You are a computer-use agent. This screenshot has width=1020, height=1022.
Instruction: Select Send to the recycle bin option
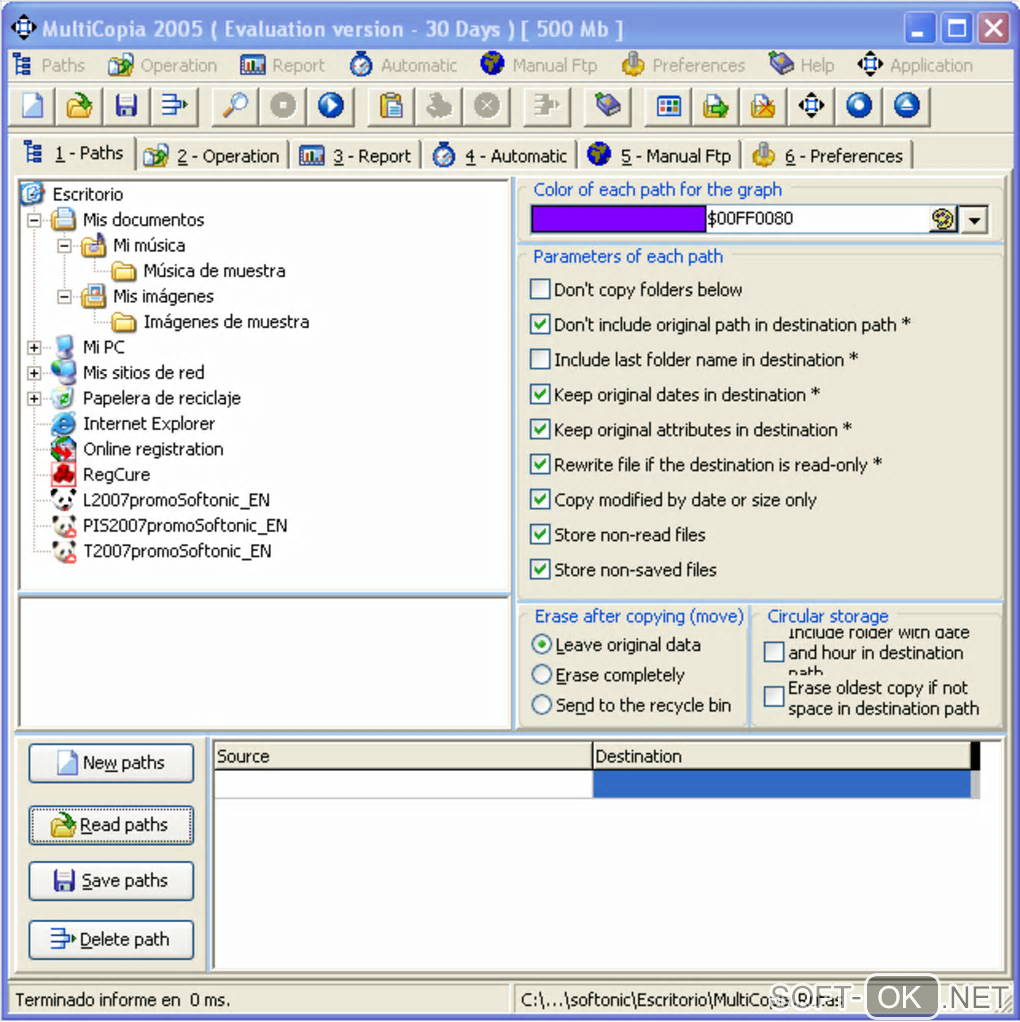coord(542,705)
